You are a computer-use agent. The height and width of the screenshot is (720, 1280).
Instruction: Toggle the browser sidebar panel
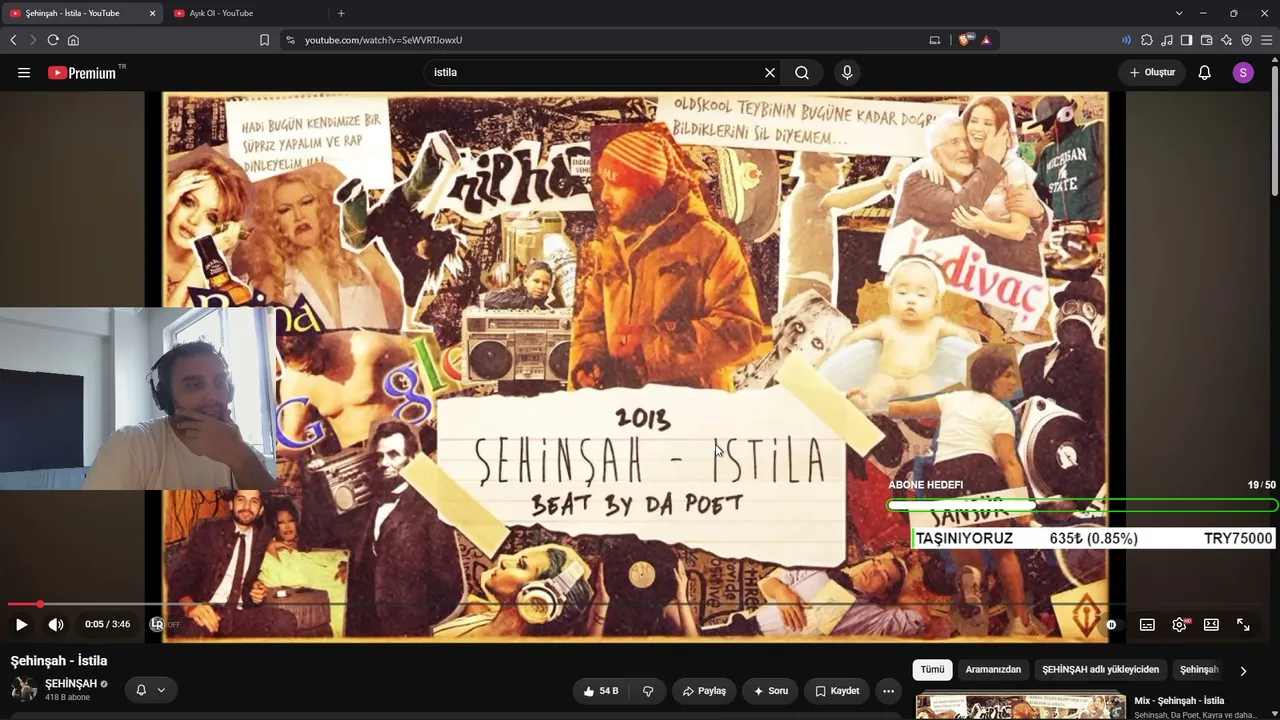pyautogui.click(x=1186, y=40)
